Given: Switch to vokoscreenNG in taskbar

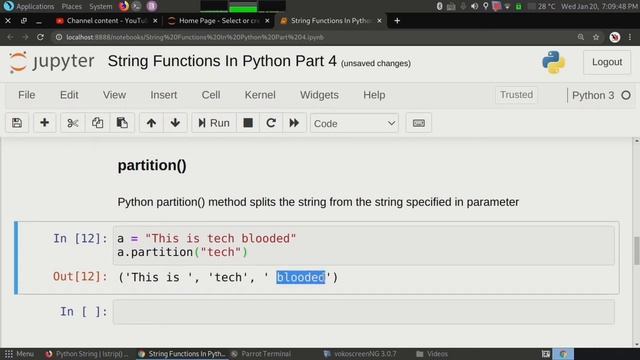Looking at the screenshot, I should (x=360, y=354).
